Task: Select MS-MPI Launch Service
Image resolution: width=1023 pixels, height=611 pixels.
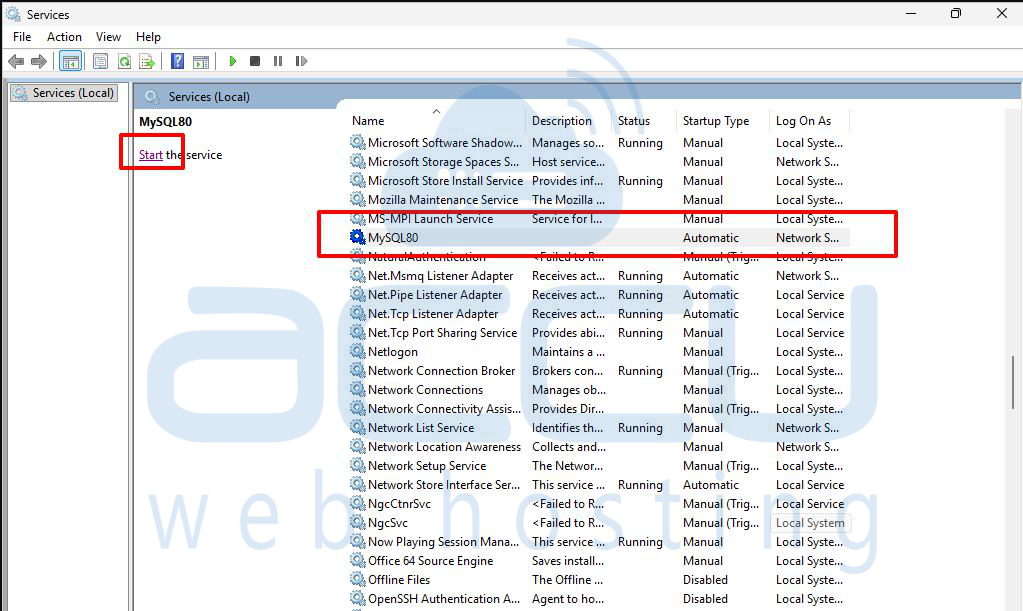Action: coord(431,219)
